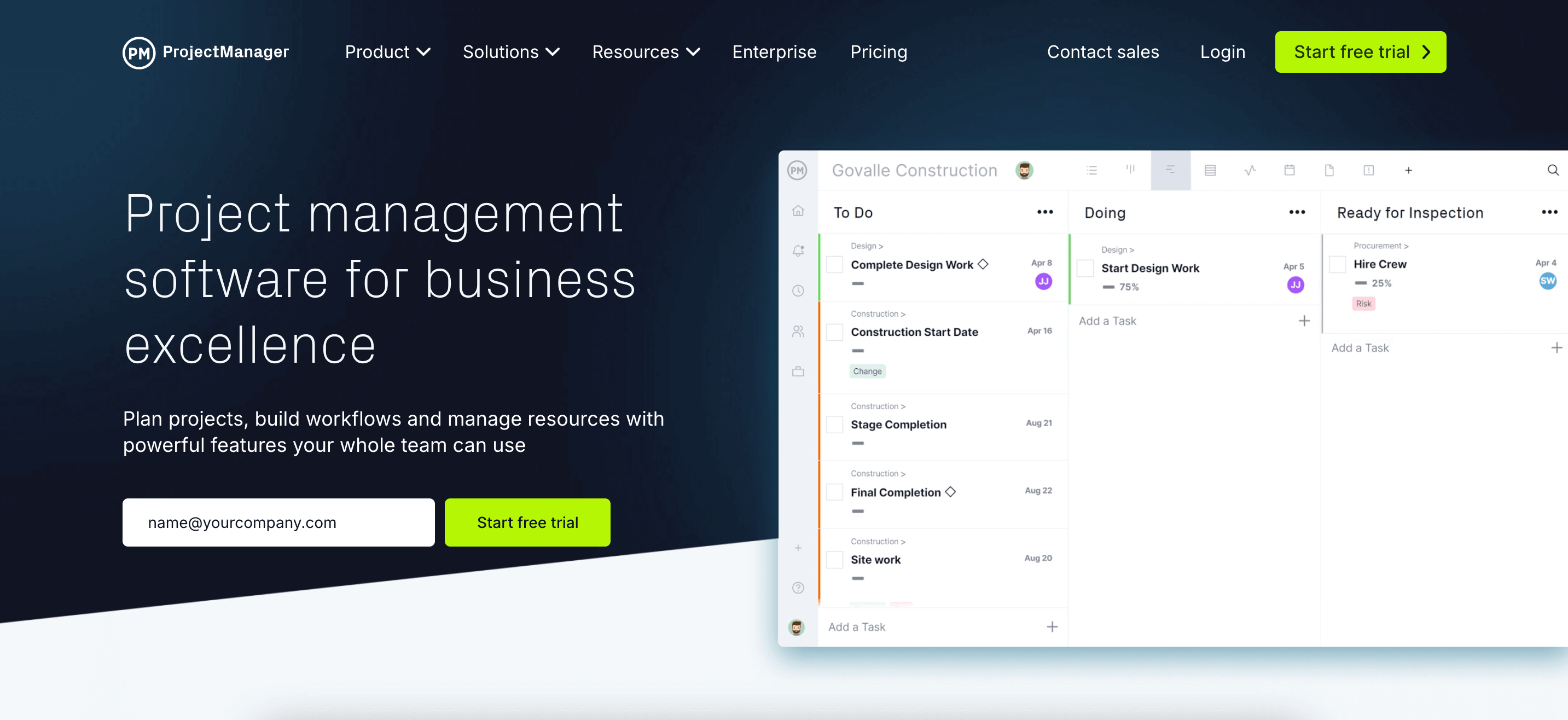Click the Risk tag on Hire Crew

click(x=1363, y=304)
